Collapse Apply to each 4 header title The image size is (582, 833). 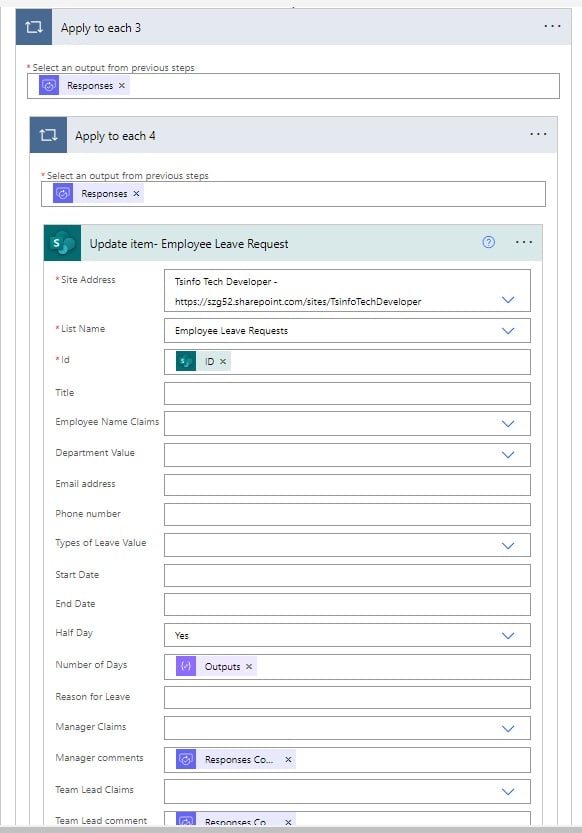(x=115, y=136)
